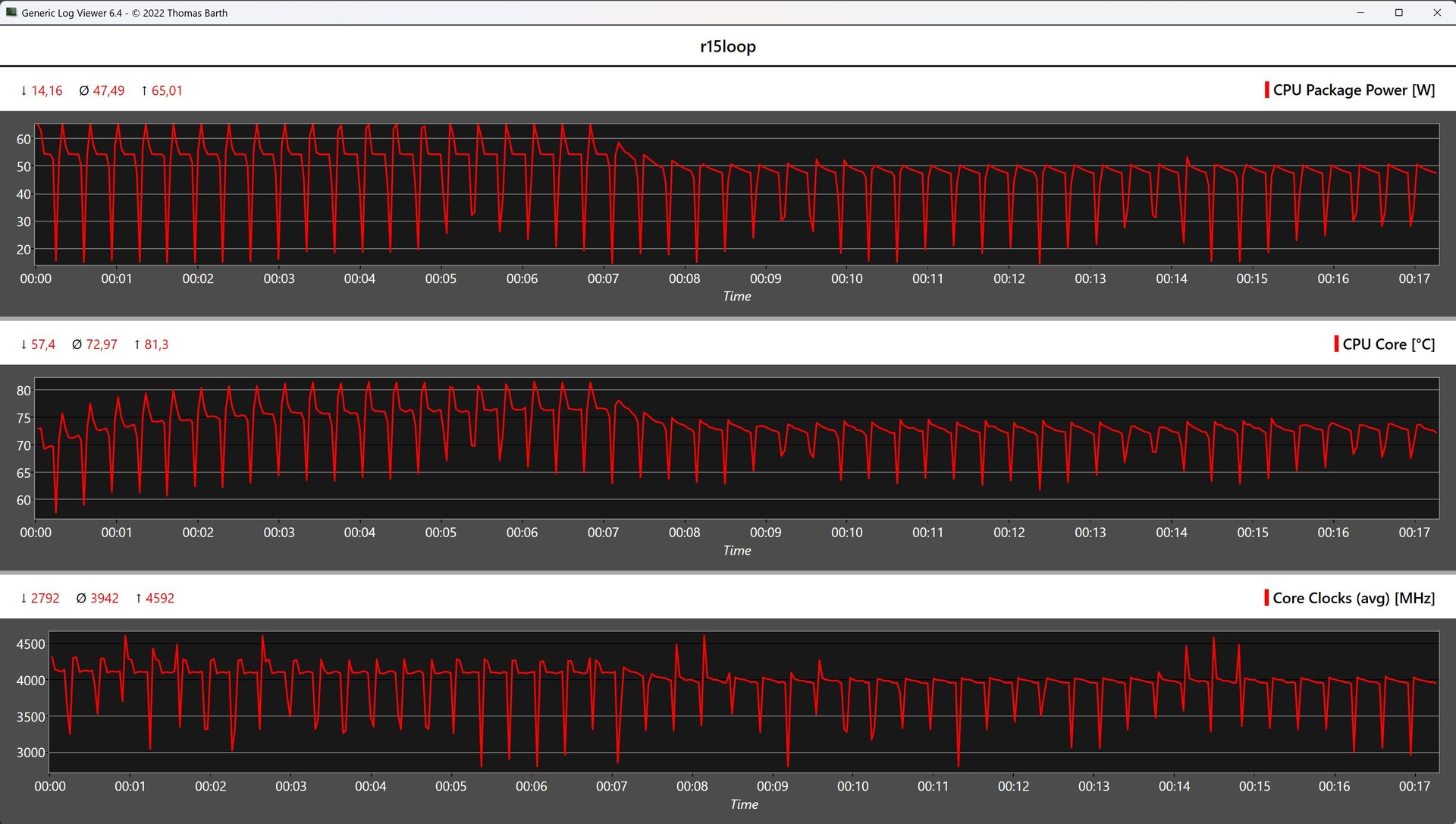1456x824 pixels.
Task: Click the Core Clocks red legend marker
Action: pyautogui.click(x=1266, y=598)
